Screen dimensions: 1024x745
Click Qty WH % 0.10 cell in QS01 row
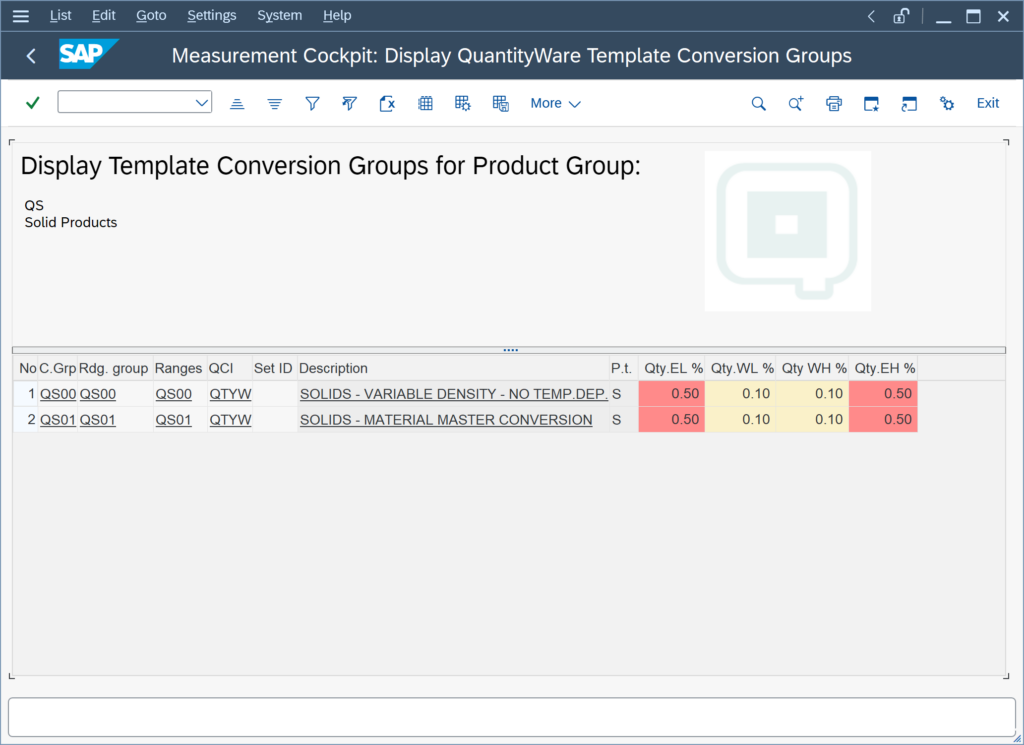812,419
